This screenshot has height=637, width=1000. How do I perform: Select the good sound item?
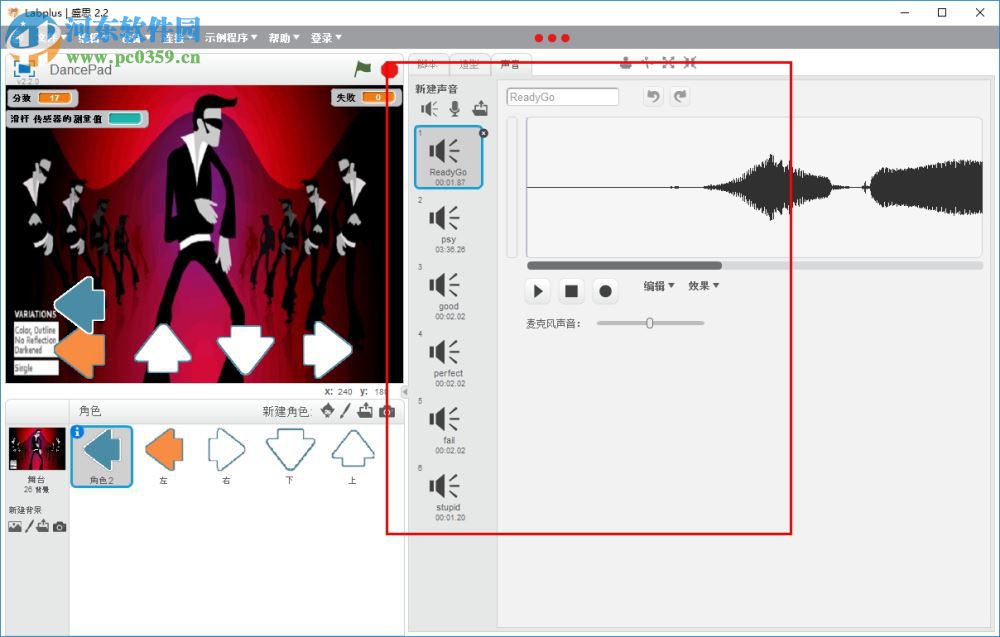tap(448, 293)
